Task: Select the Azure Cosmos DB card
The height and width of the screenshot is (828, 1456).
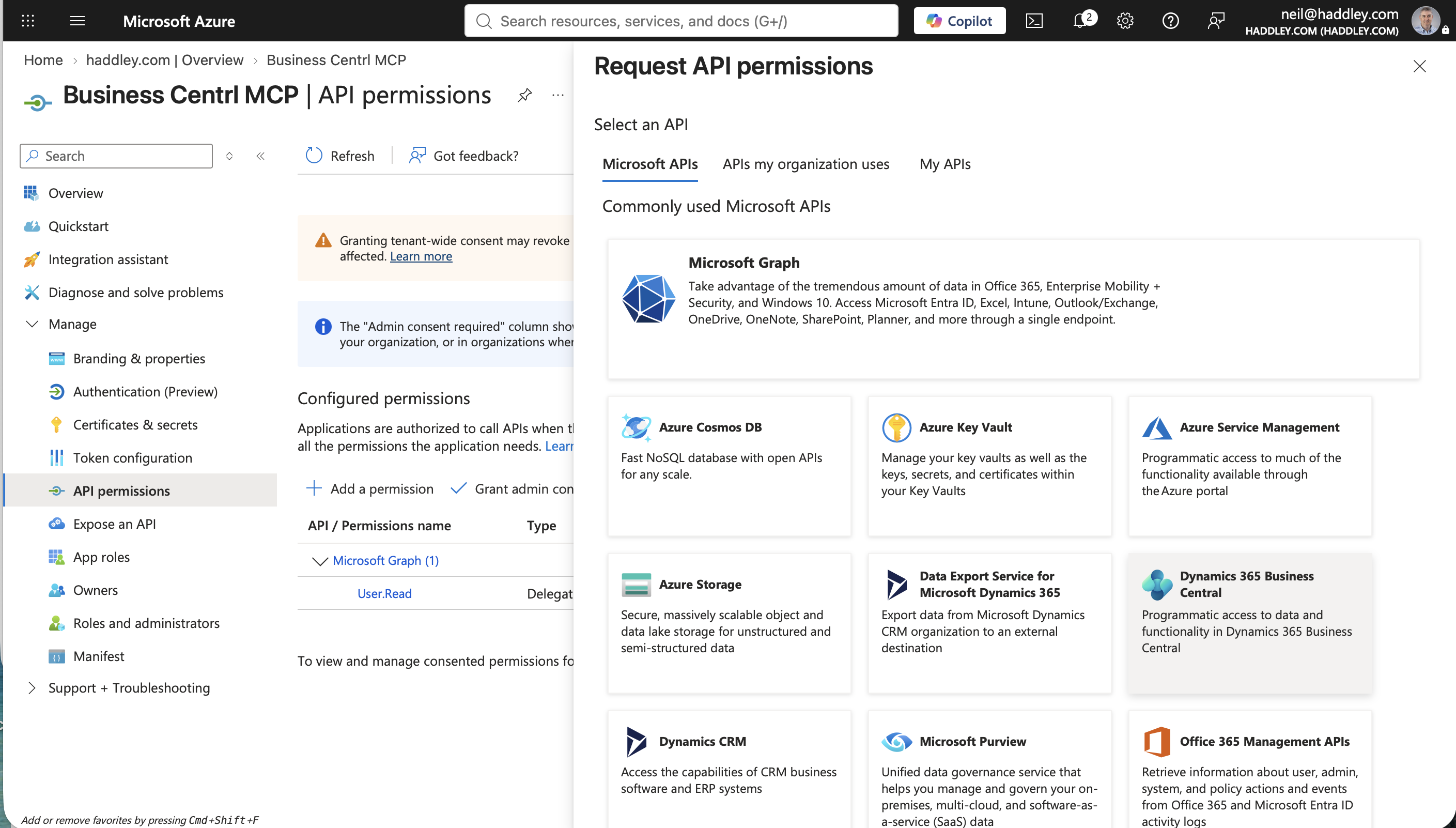Action: tap(729, 466)
